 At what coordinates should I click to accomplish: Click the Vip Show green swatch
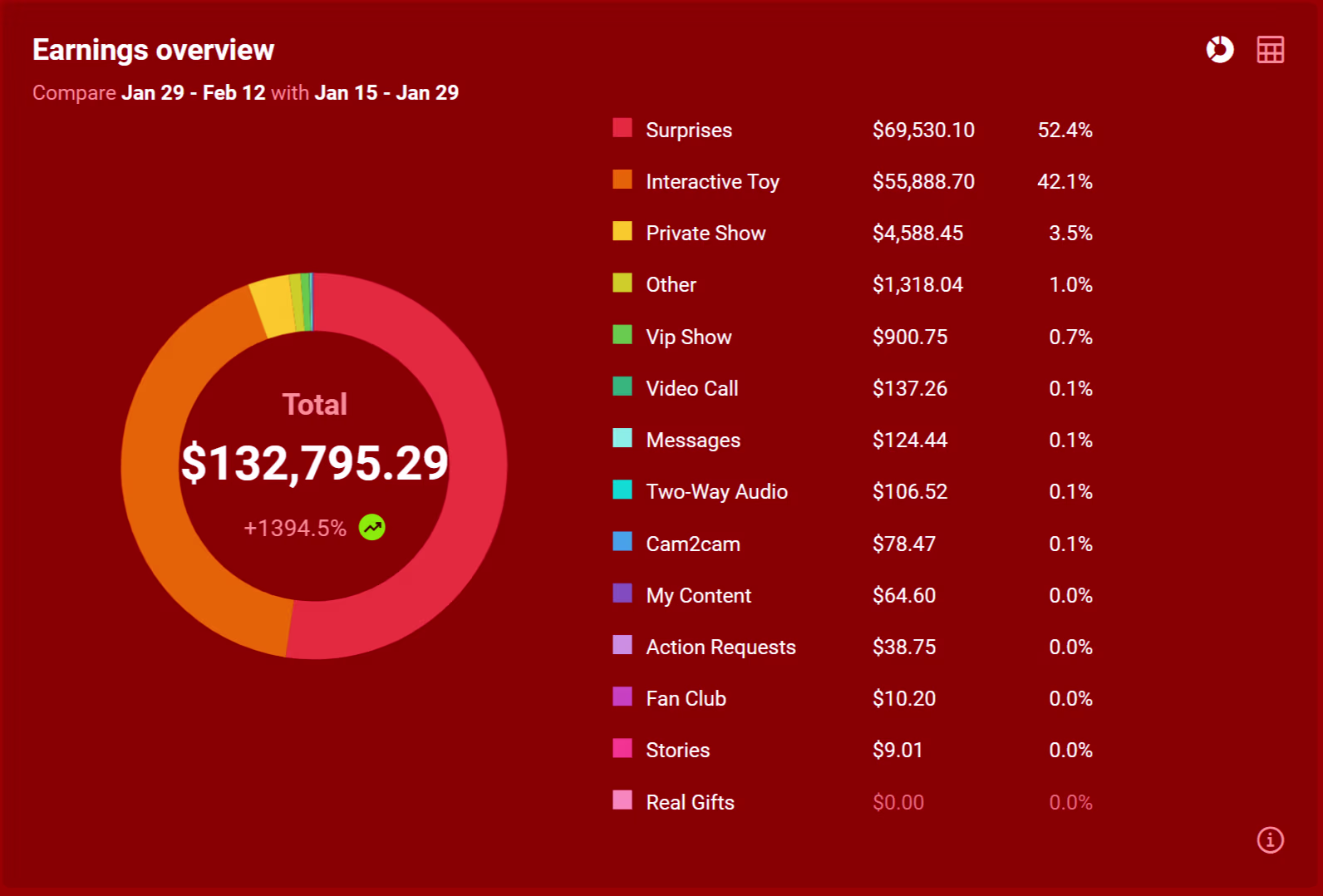622,335
